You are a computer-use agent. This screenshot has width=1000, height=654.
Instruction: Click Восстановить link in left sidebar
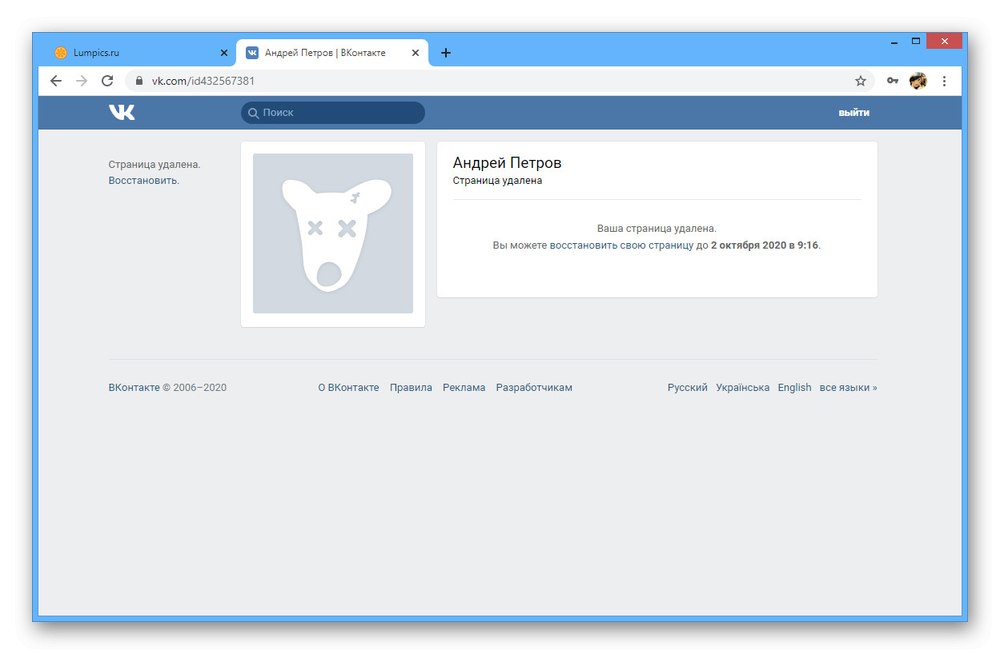point(143,181)
